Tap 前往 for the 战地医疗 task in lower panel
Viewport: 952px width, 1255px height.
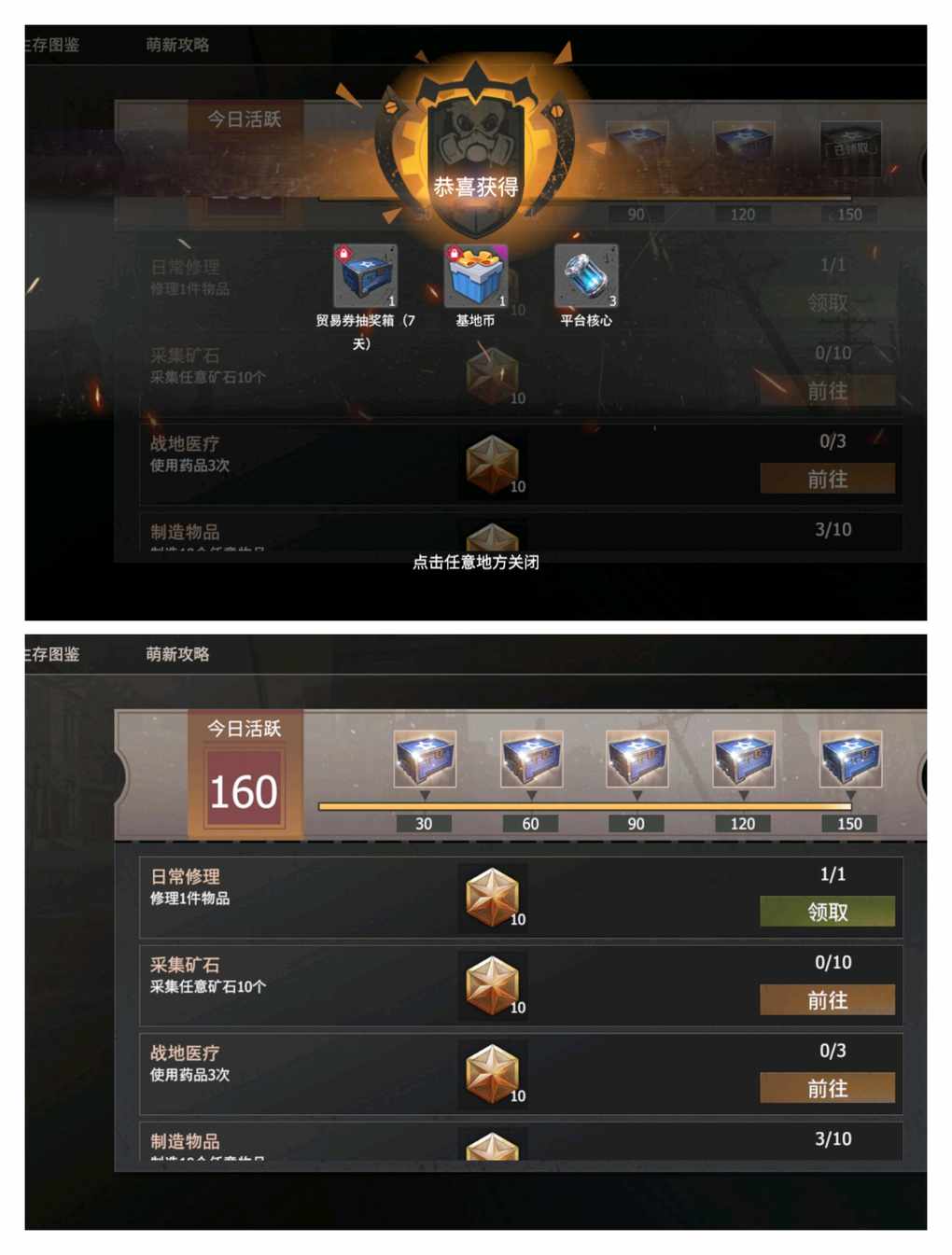(828, 1088)
